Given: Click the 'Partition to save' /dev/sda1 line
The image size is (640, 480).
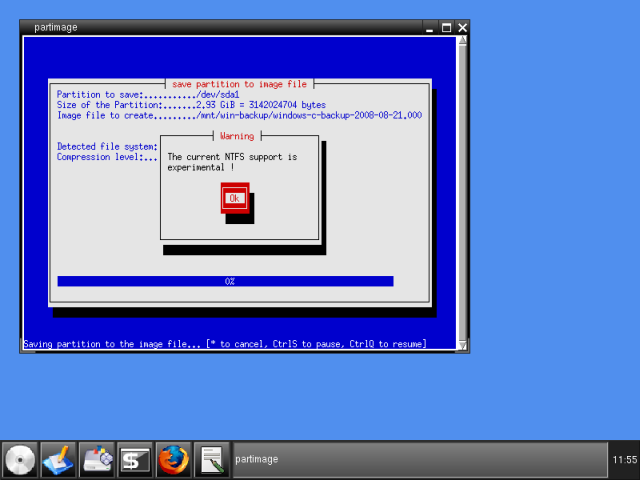Looking at the screenshot, I should point(148,95).
